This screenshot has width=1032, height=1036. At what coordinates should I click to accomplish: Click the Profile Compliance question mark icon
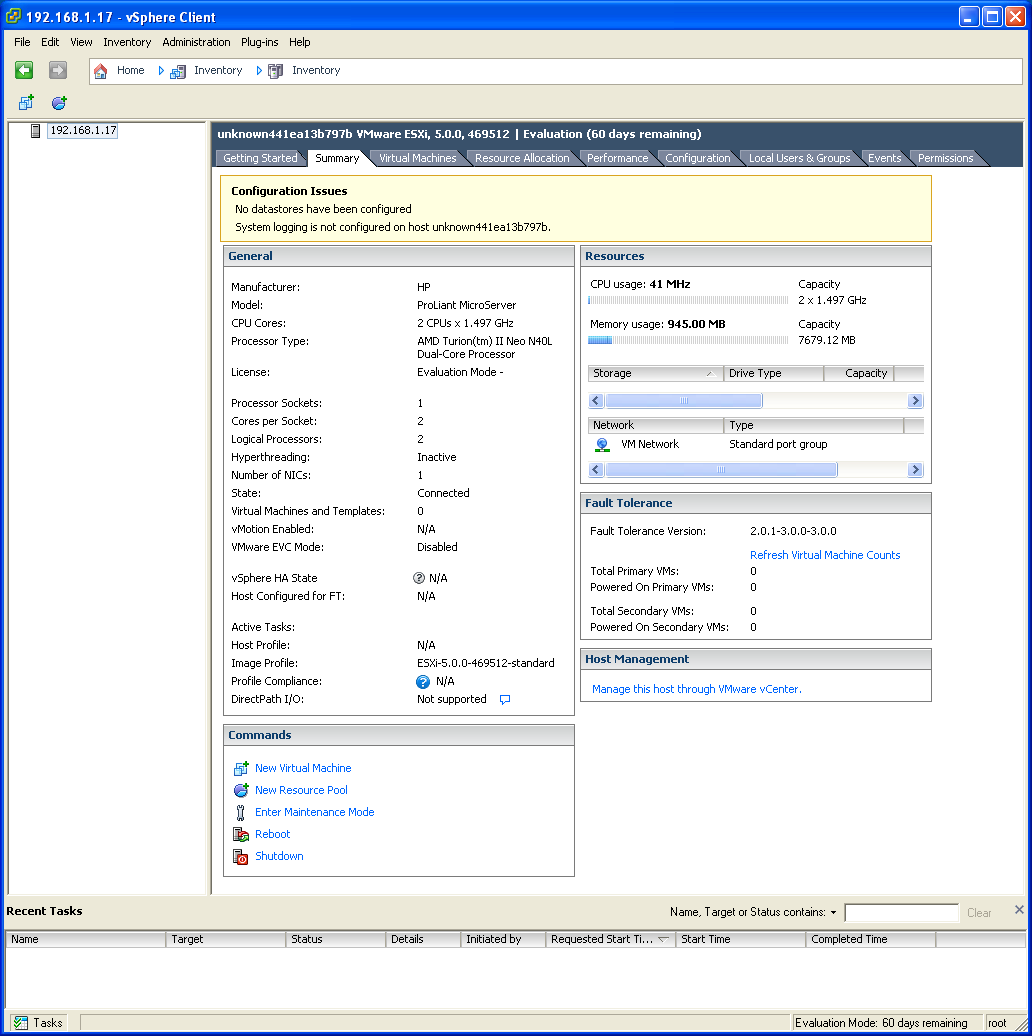point(423,682)
